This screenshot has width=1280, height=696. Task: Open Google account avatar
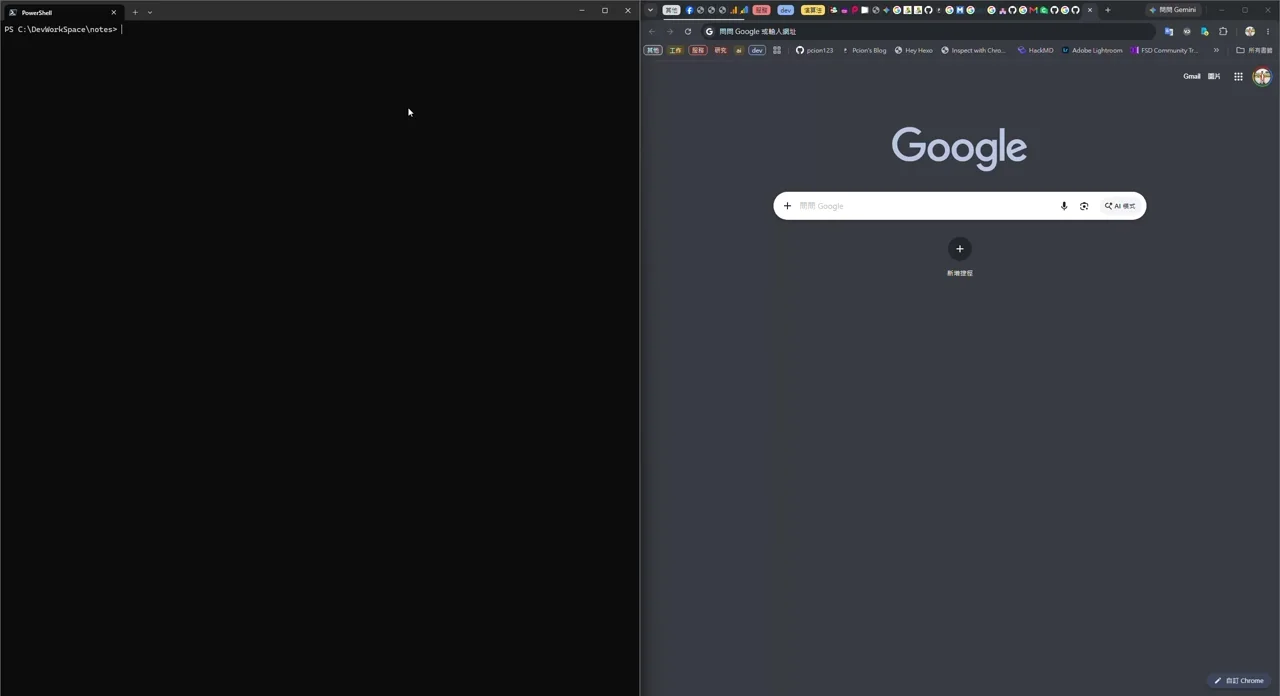point(1262,76)
